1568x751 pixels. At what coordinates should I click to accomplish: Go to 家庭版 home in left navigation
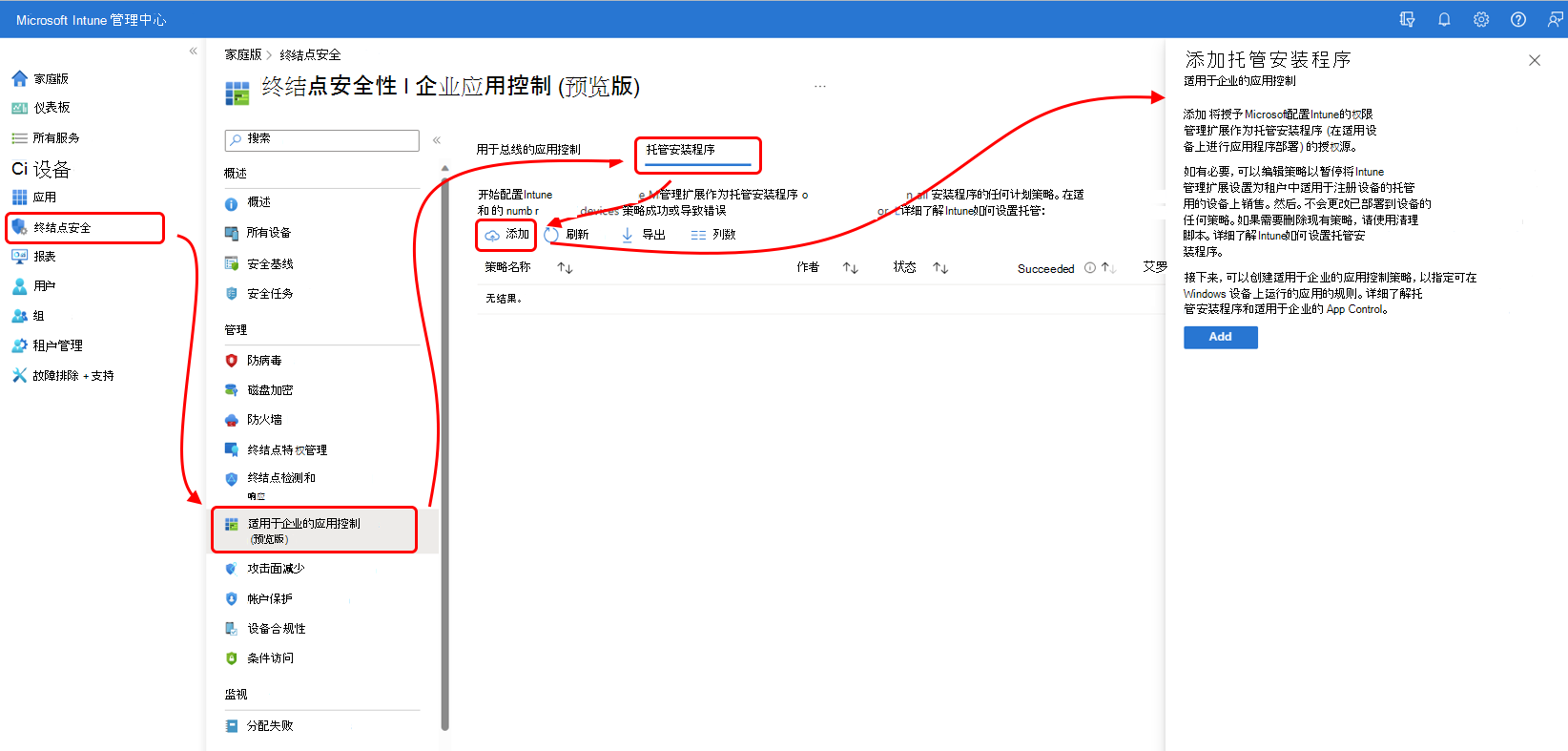(40, 78)
